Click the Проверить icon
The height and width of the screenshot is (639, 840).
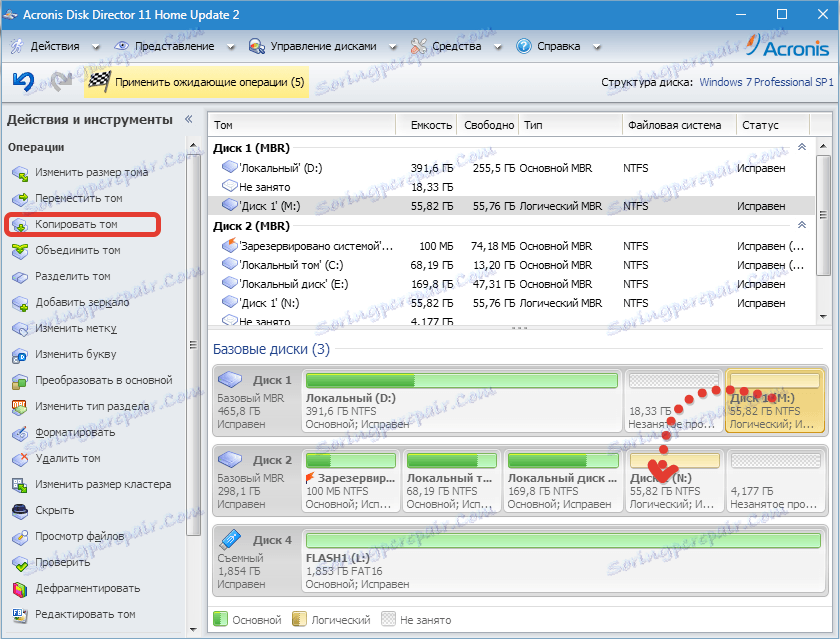coord(20,562)
